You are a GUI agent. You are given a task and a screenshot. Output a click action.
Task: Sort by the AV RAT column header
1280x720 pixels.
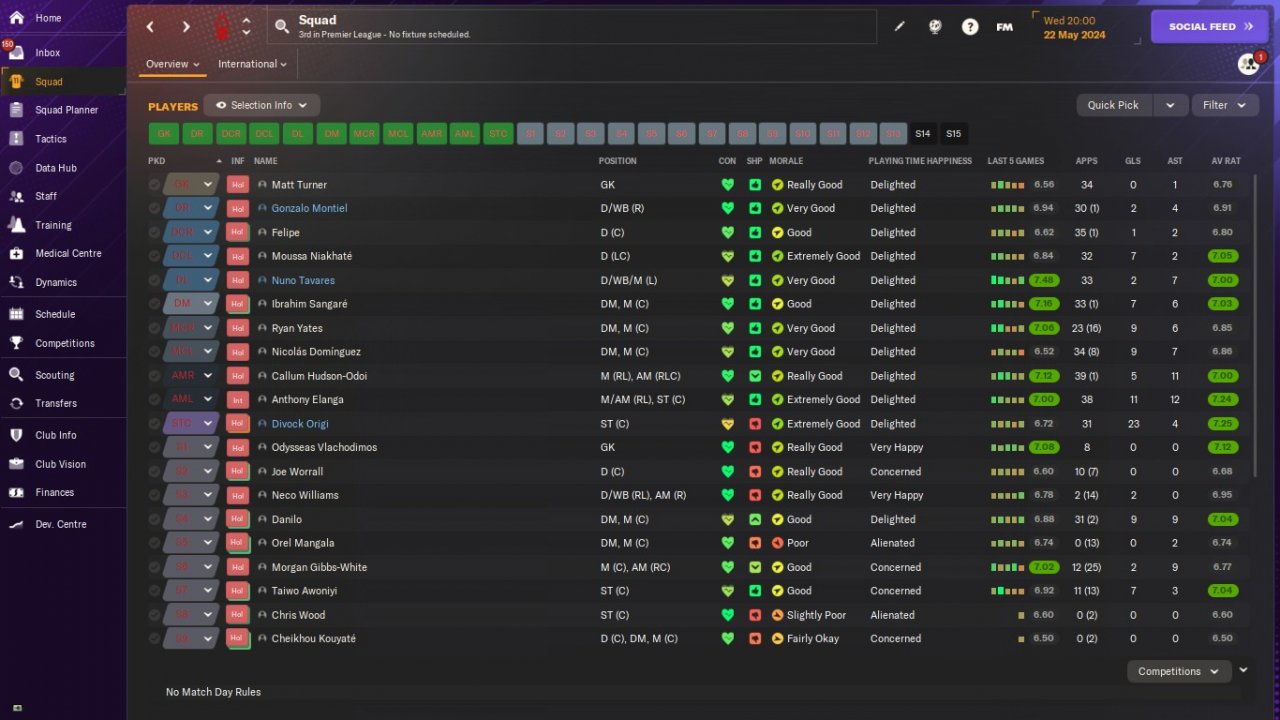(1225, 161)
